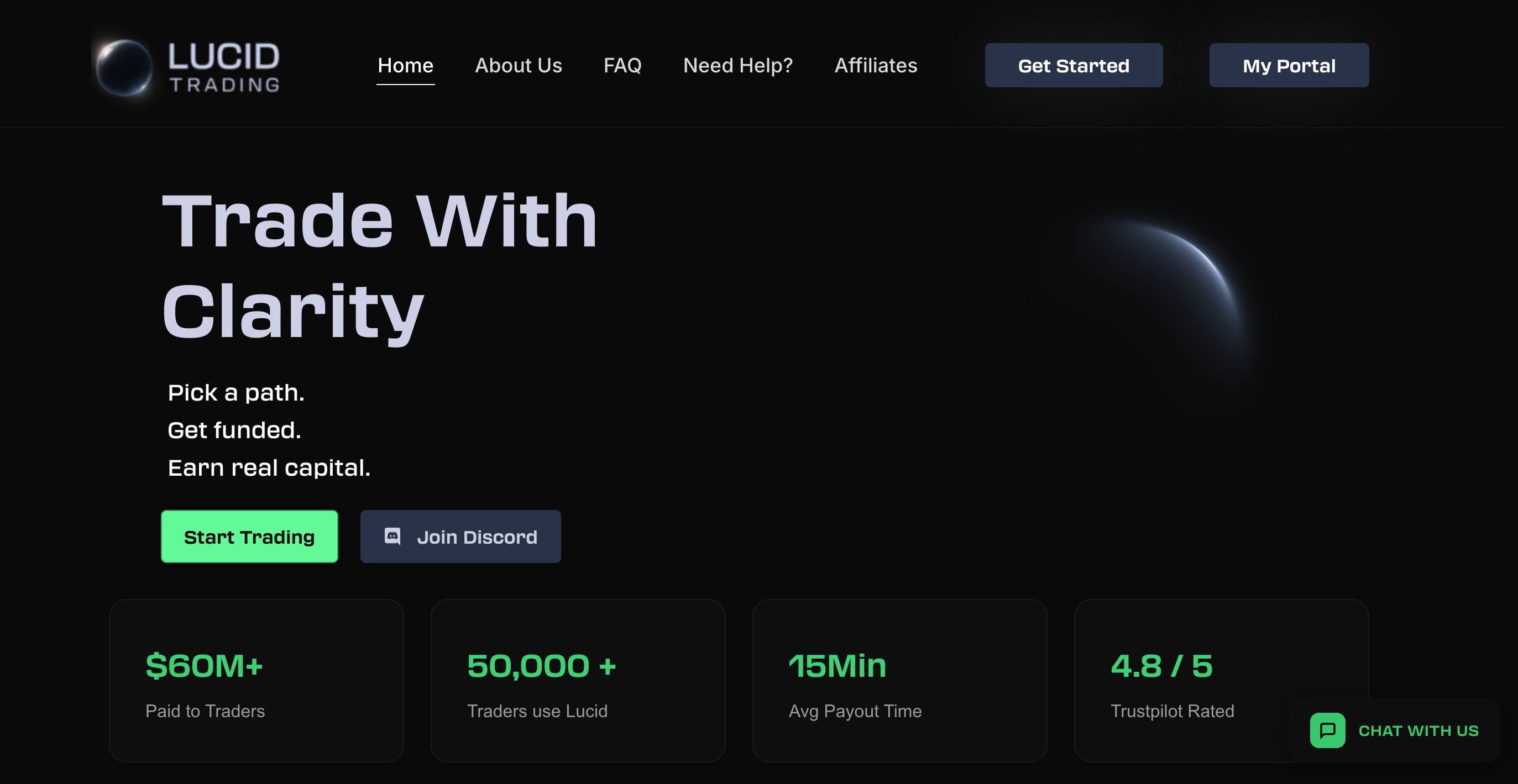Screen dimensions: 1518x784
Task: Go to the About Us page
Action: (518, 65)
